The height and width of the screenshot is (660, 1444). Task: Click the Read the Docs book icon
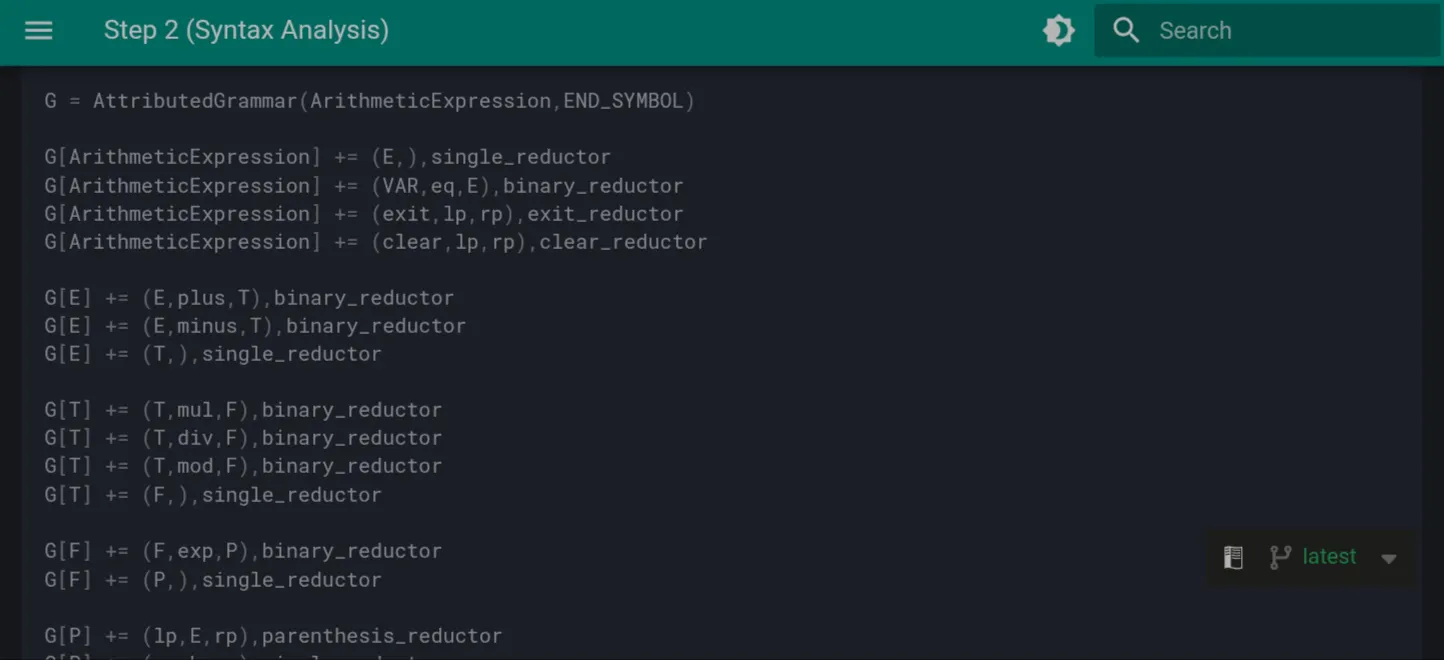(1233, 558)
